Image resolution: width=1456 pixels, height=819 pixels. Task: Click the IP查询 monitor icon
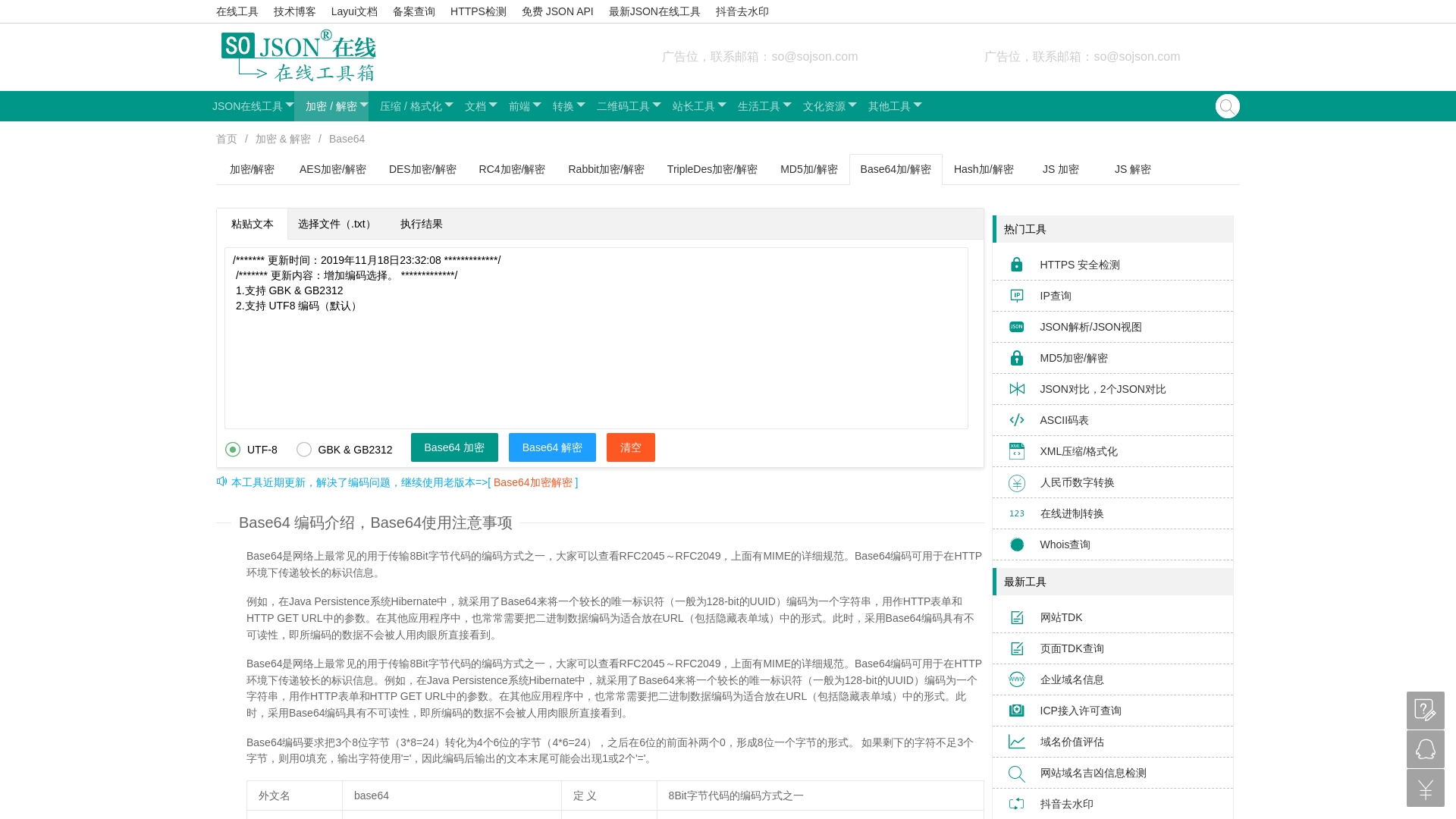[x=1016, y=296]
